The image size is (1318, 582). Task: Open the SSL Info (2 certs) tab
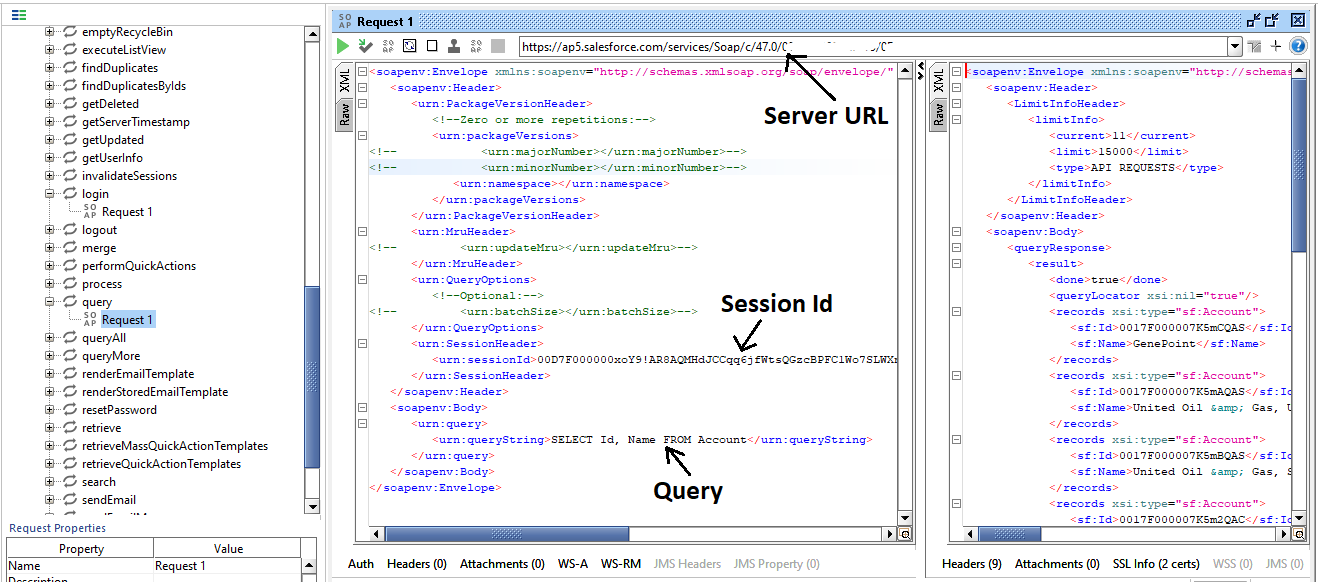(x=1156, y=563)
